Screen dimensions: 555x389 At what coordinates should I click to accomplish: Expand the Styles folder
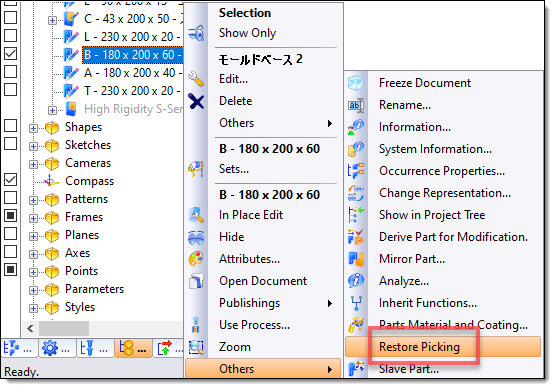33,308
